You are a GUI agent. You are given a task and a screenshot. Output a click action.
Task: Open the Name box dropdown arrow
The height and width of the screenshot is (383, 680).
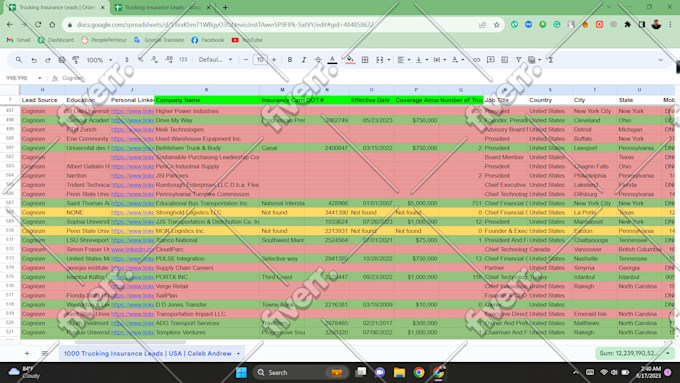pos(39,78)
